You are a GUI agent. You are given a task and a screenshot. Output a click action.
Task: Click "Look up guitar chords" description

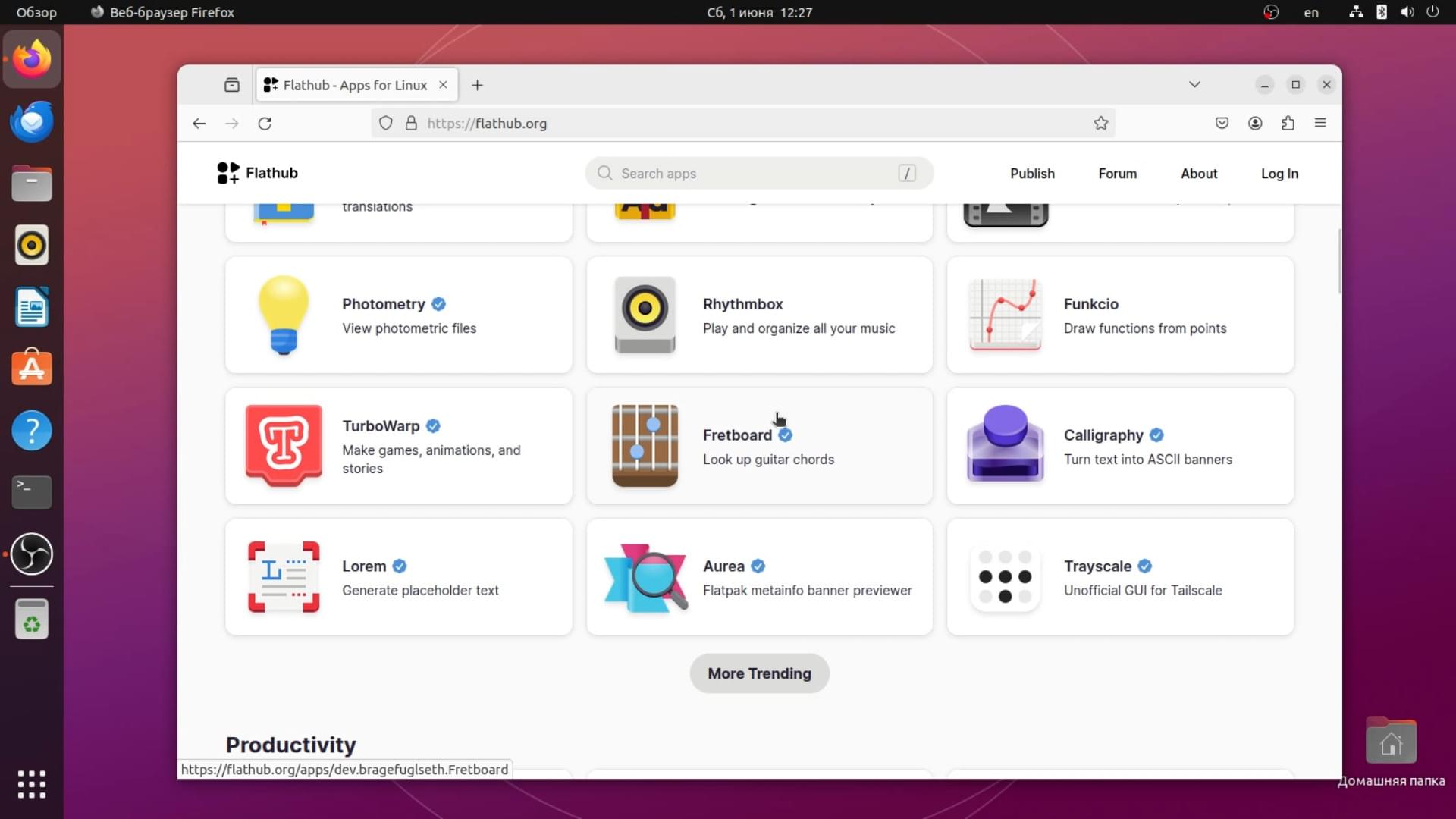click(768, 460)
